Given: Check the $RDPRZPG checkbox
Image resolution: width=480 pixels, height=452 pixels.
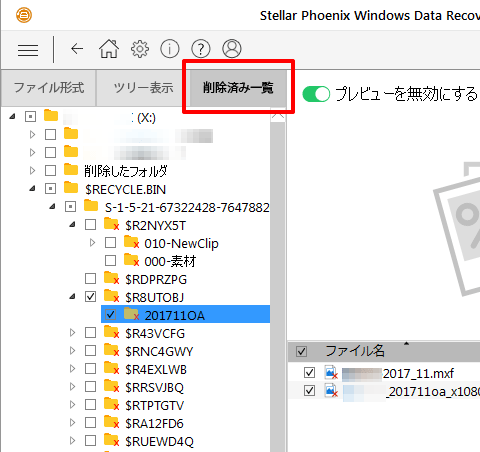Looking at the screenshot, I should pos(90,279).
